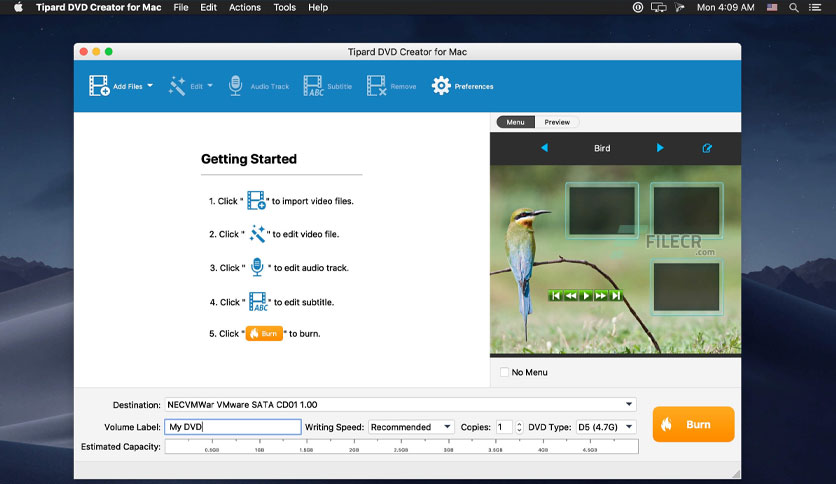Viewport: 836px width, 484px height.
Task: Click rewind control in menu preview
Action: click(570, 295)
